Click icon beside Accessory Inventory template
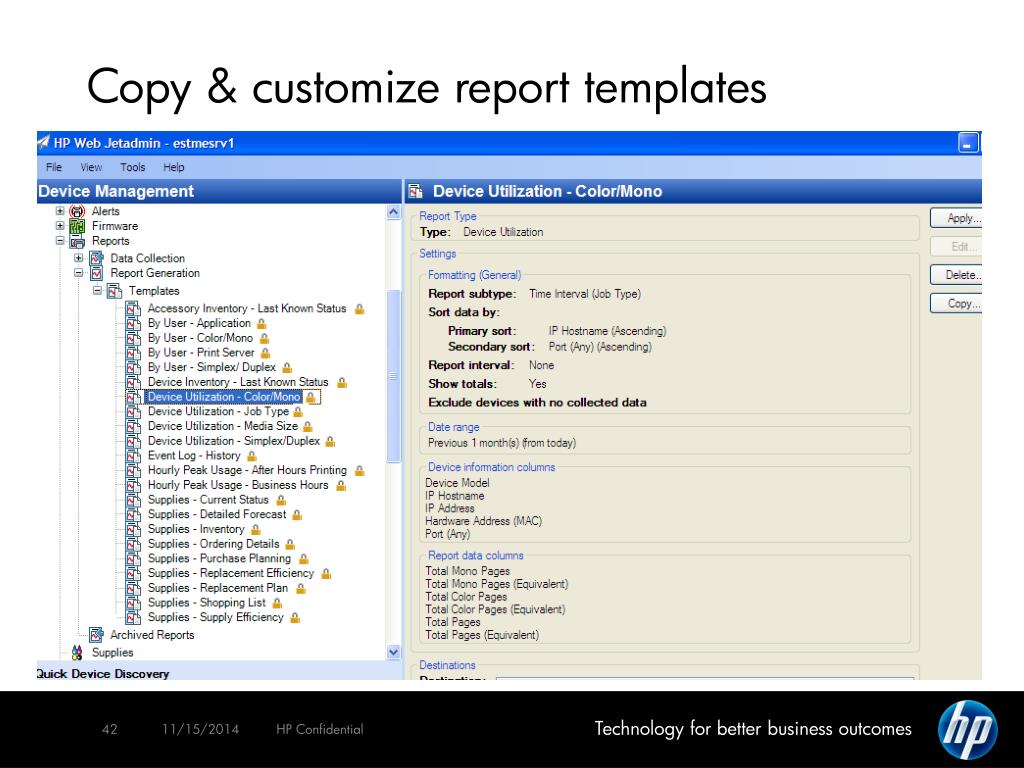 (x=133, y=308)
